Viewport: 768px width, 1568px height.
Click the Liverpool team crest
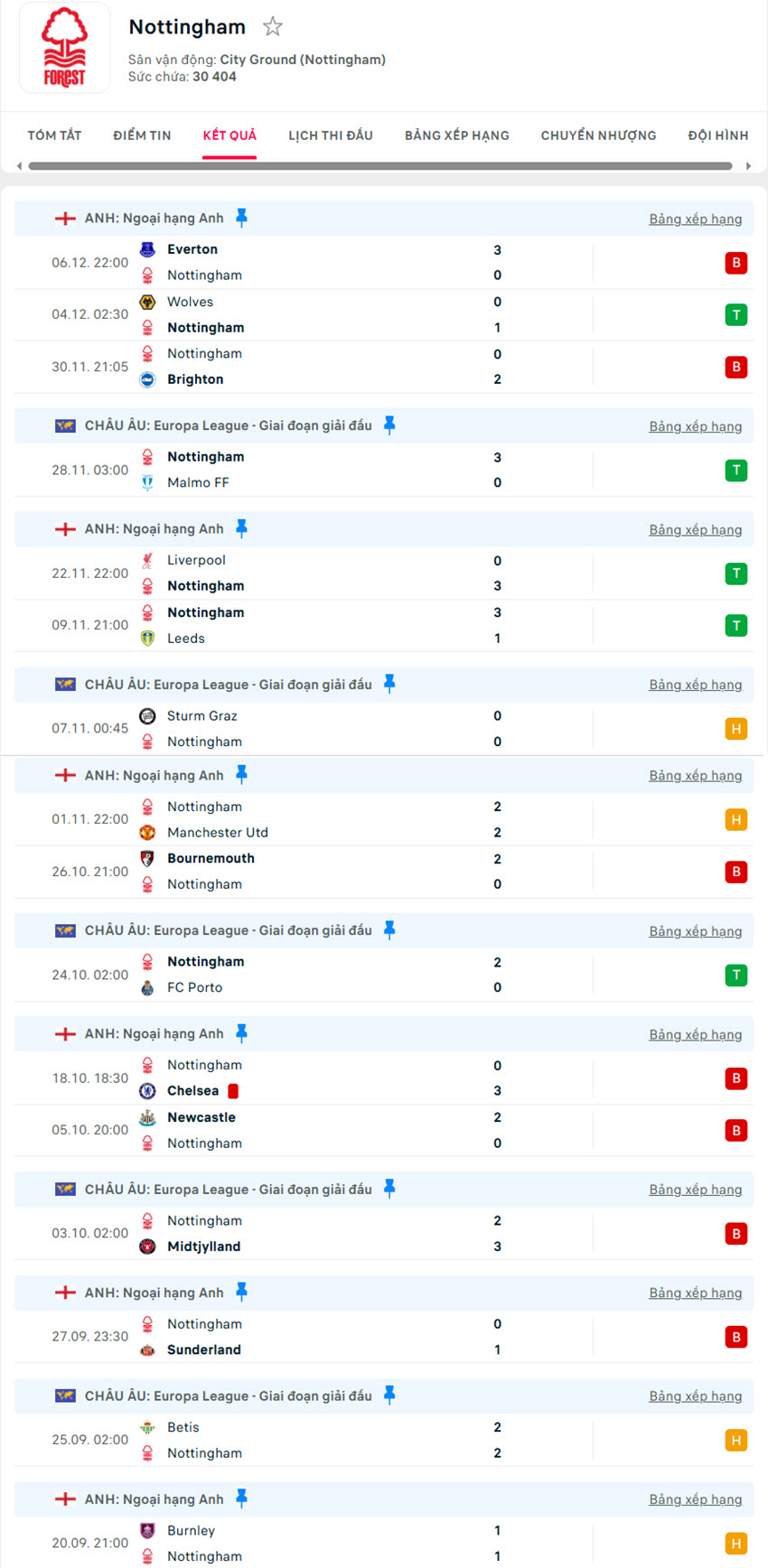coord(147,560)
